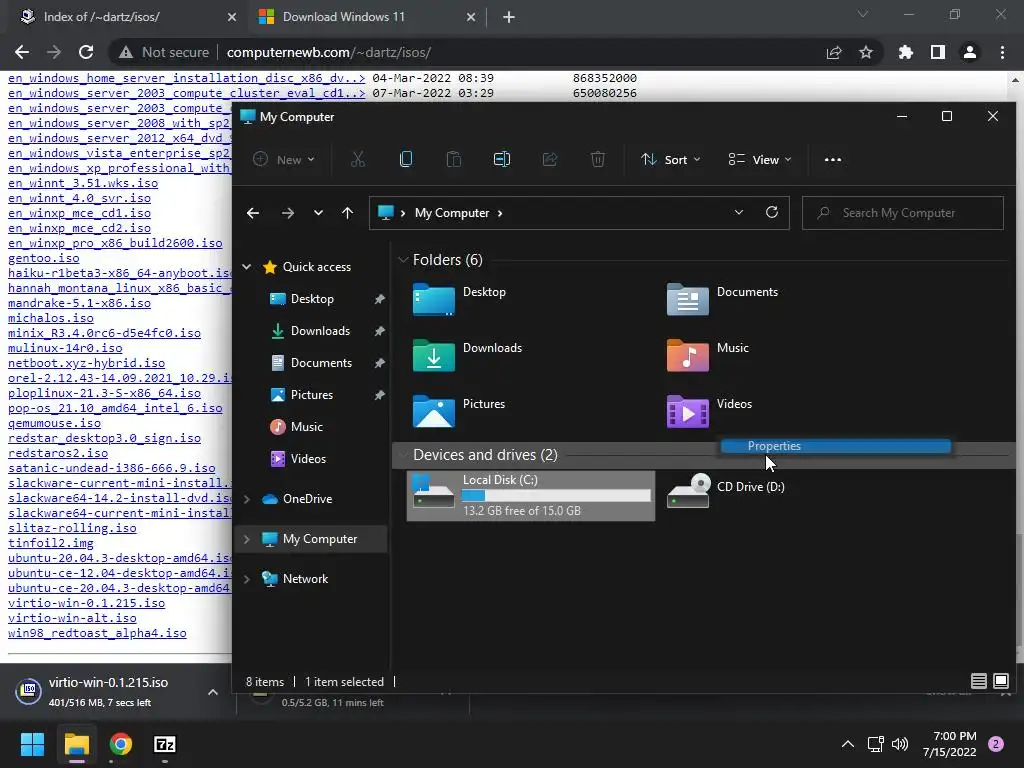Click the Paste clipboard icon in Explorer toolbar
The width and height of the screenshot is (1024, 768).
pyautogui.click(x=453, y=159)
